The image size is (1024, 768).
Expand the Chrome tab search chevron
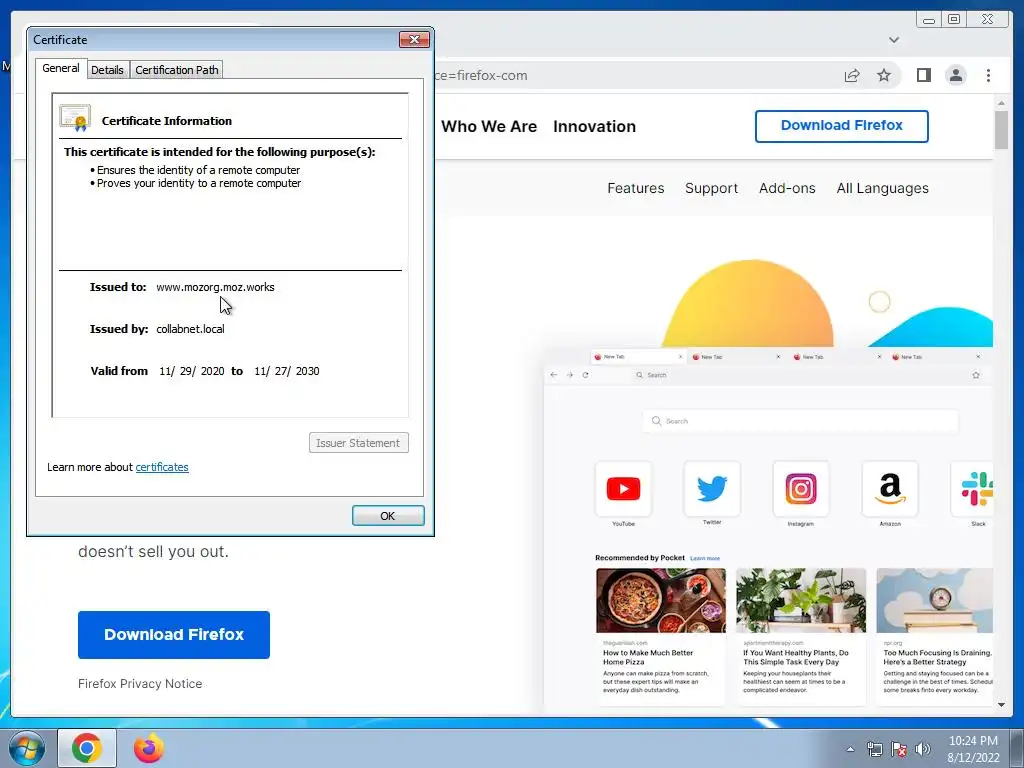(x=894, y=40)
